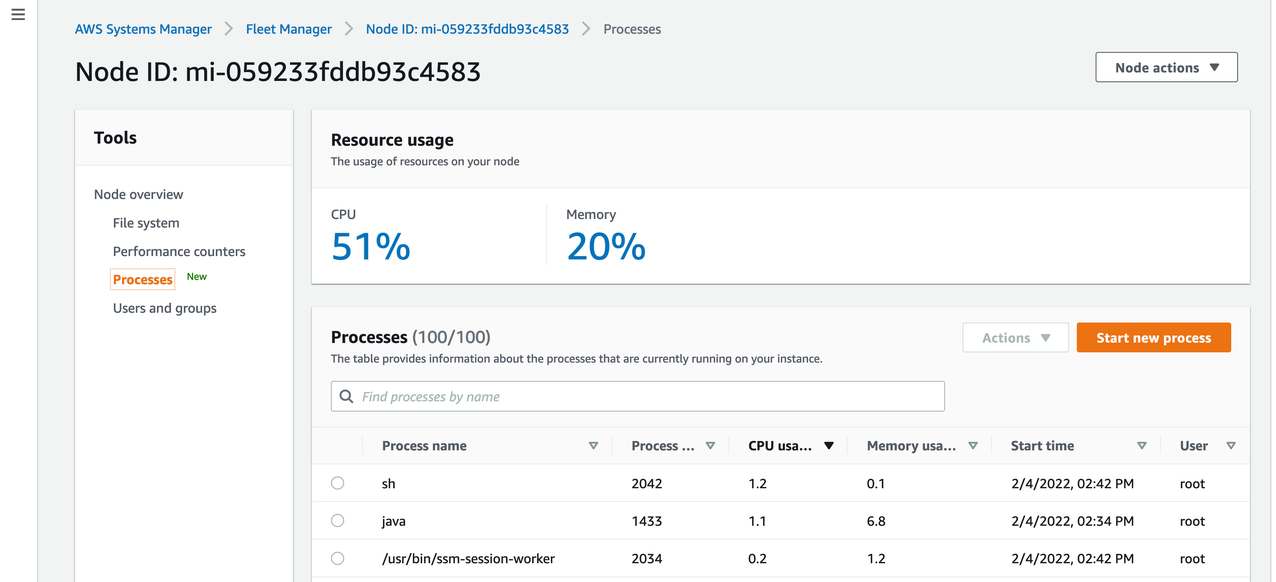
Task: Open the Node actions dropdown
Action: (1166, 68)
